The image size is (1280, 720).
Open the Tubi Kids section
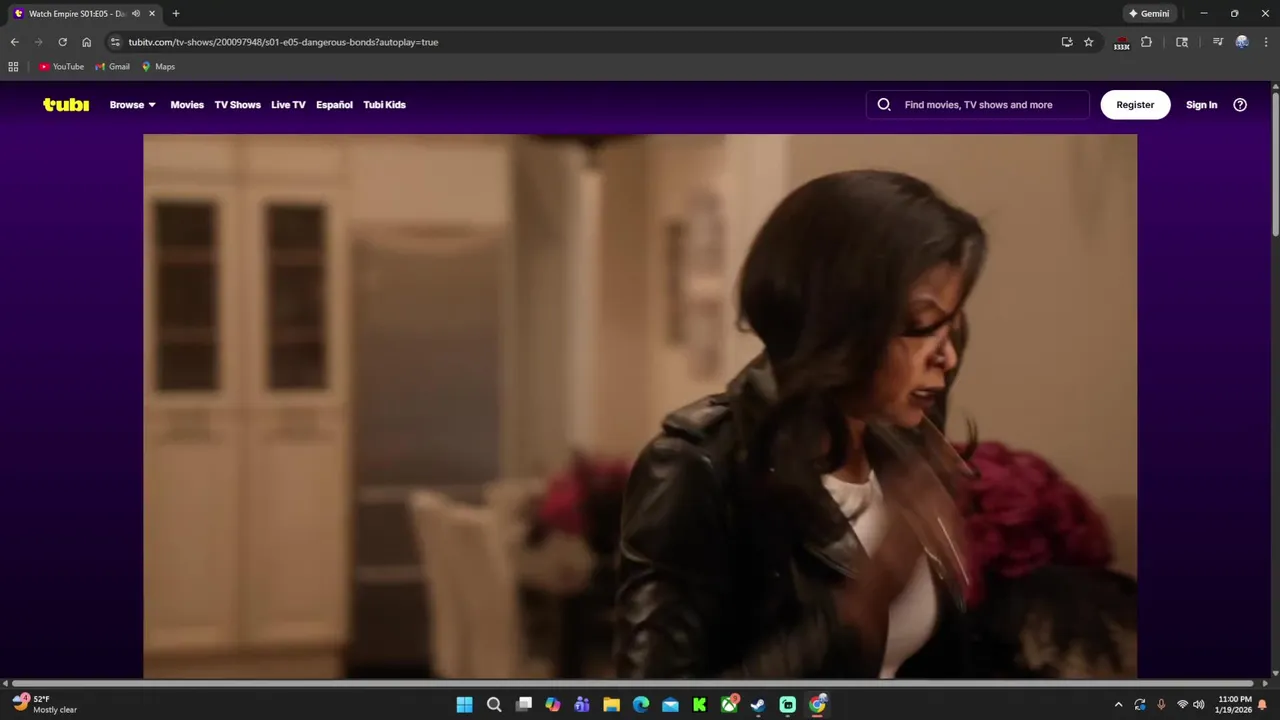tap(384, 105)
